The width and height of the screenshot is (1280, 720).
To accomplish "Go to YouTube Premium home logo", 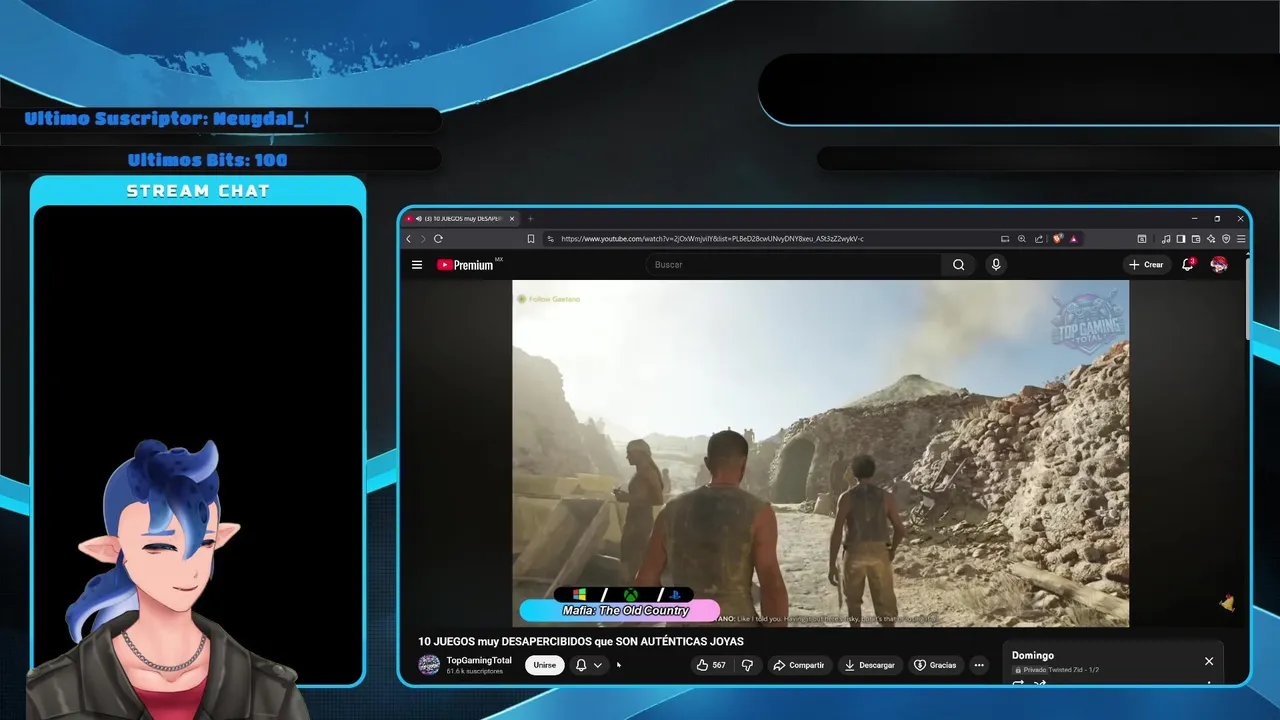I will coord(465,265).
